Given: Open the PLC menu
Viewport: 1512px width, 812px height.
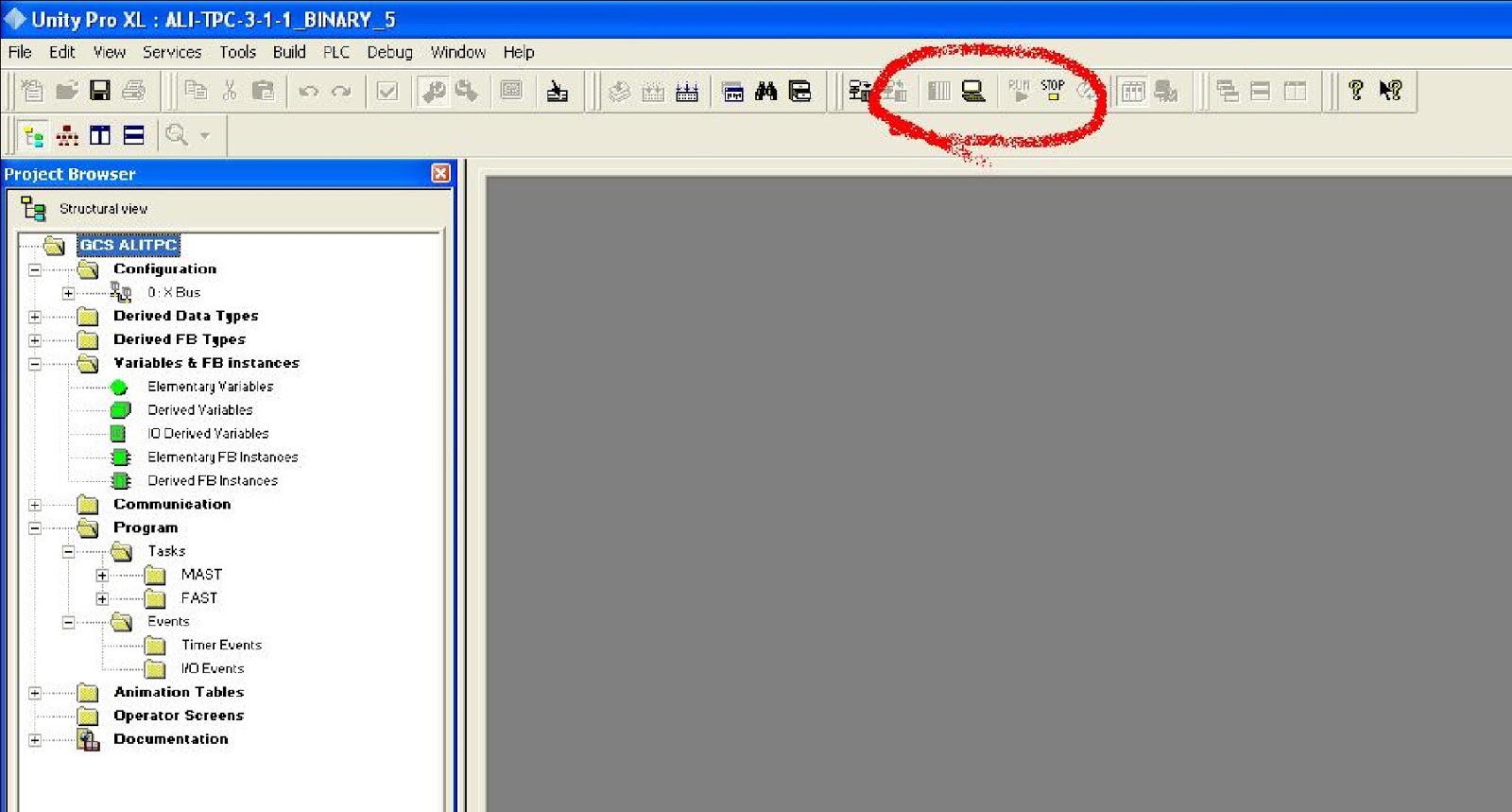Looking at the screenshot, I should tap(336, 52).
